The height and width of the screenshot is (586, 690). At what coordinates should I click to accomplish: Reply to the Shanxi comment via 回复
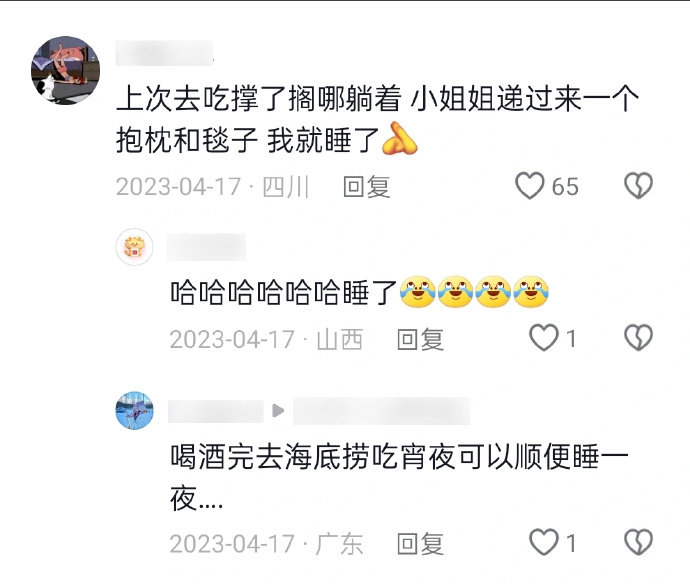[x=420, y=339]
